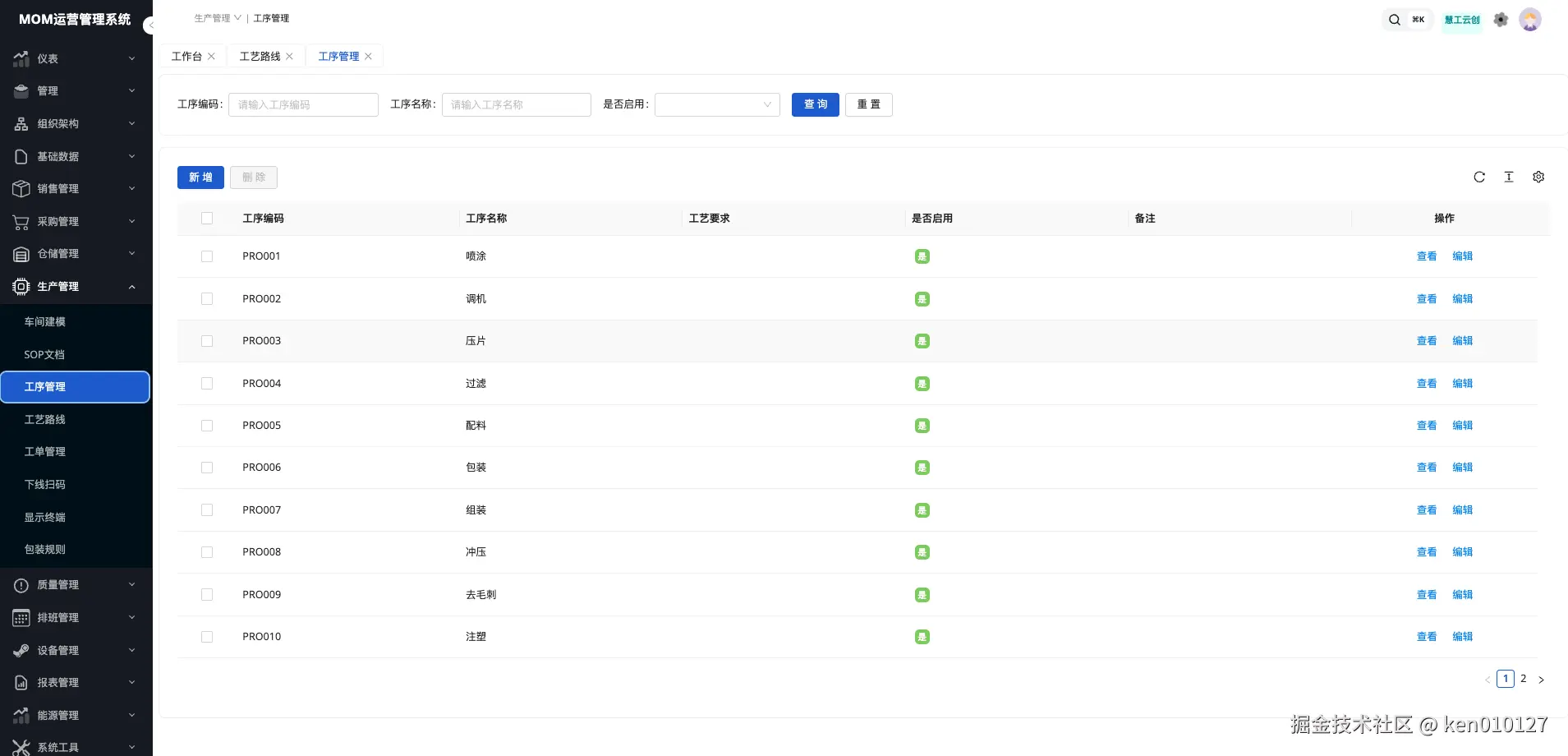Expand the 系统工具 menu chevron
Screen dimensions: 1568x756
point(131,747)
